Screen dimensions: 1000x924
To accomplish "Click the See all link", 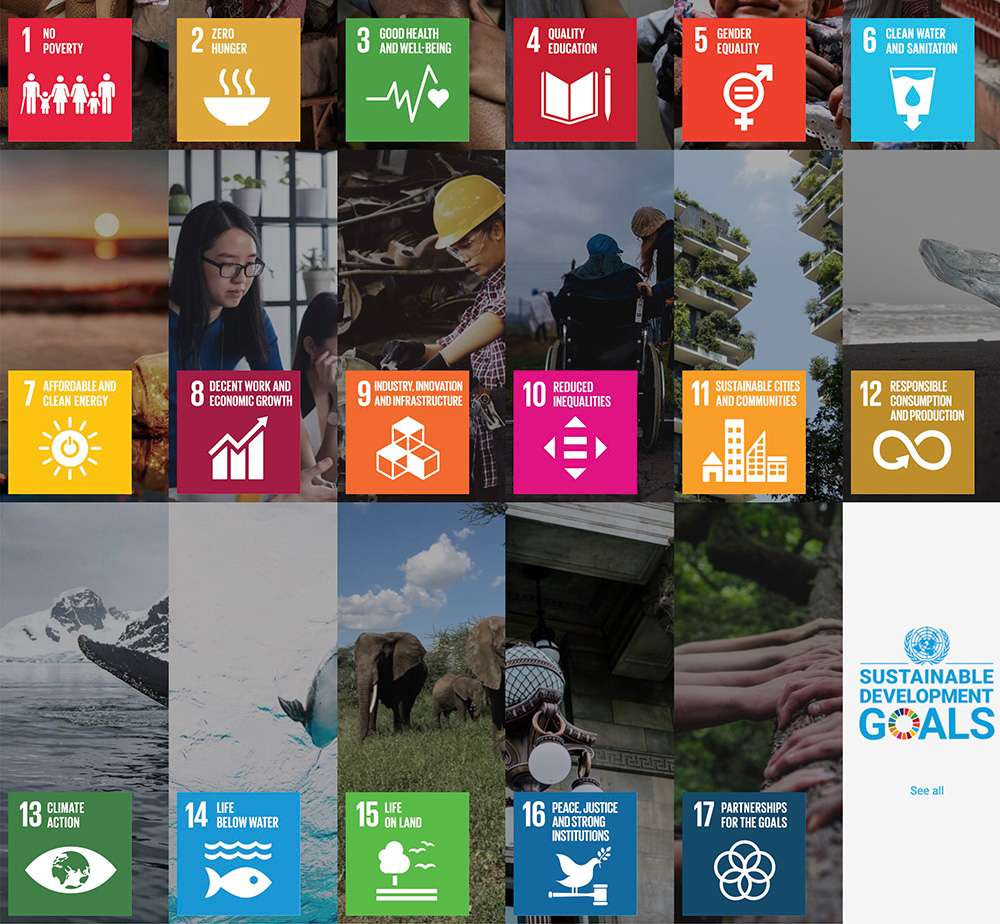I will (x=927, y=791).
